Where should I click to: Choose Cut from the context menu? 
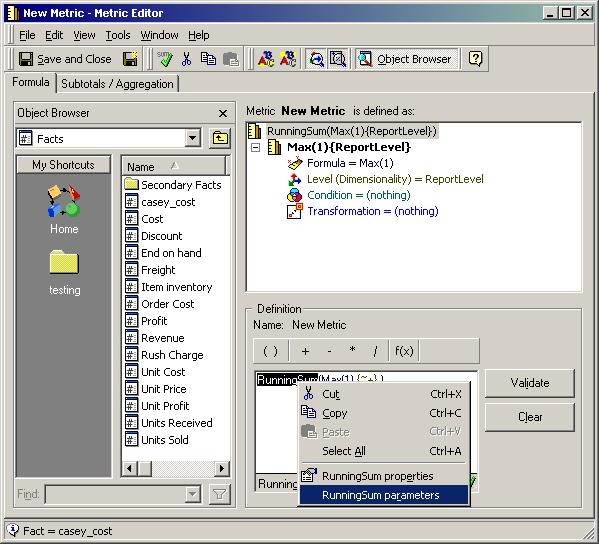click(384, 394)
